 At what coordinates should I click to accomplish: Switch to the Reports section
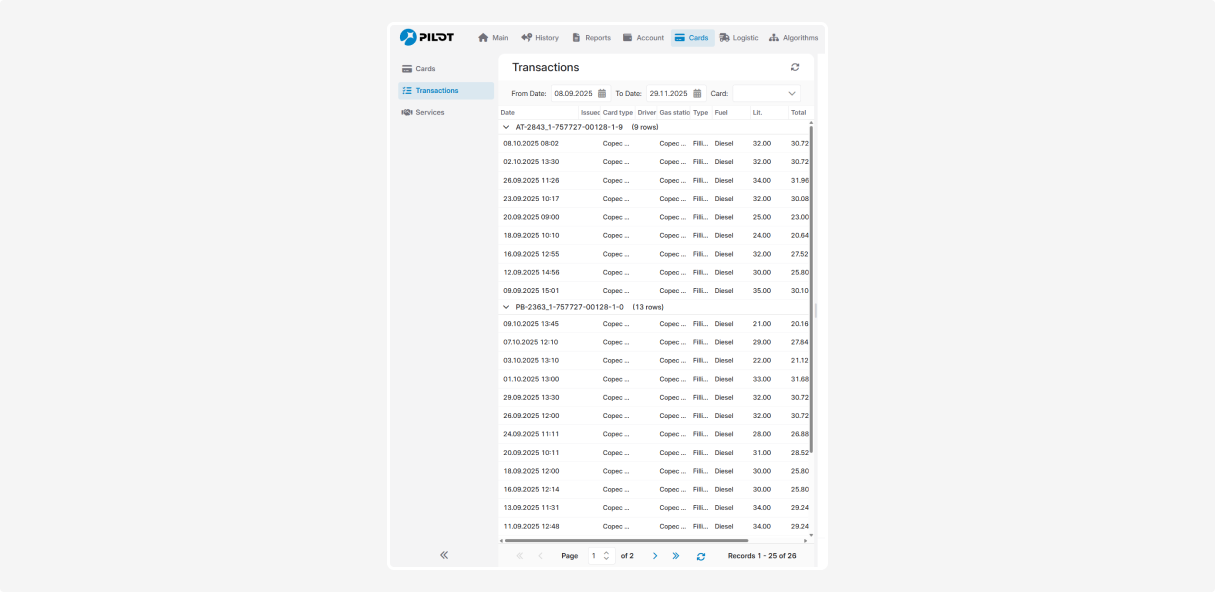click(x=591, y=38)
